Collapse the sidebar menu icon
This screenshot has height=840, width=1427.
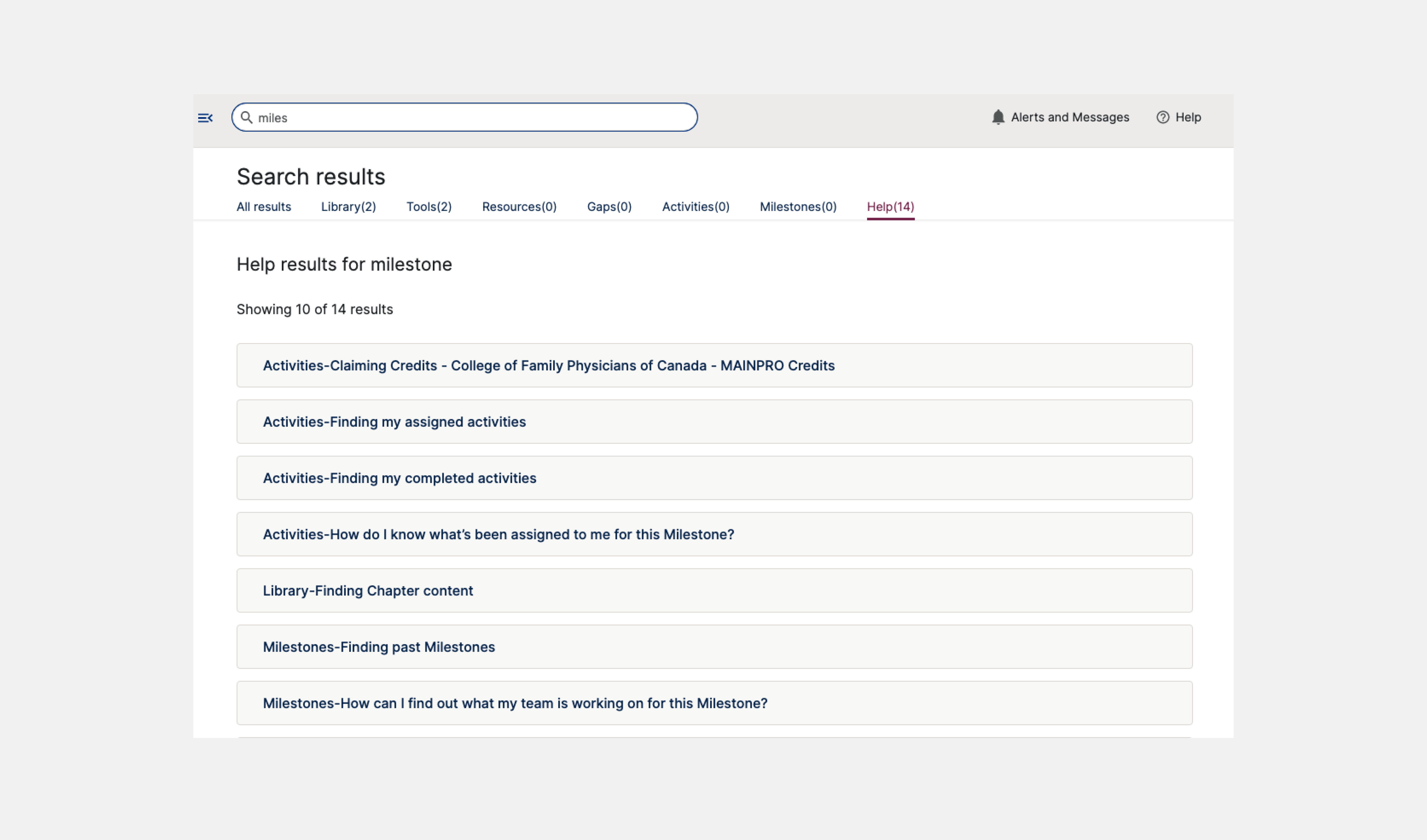tap(205, 118)
